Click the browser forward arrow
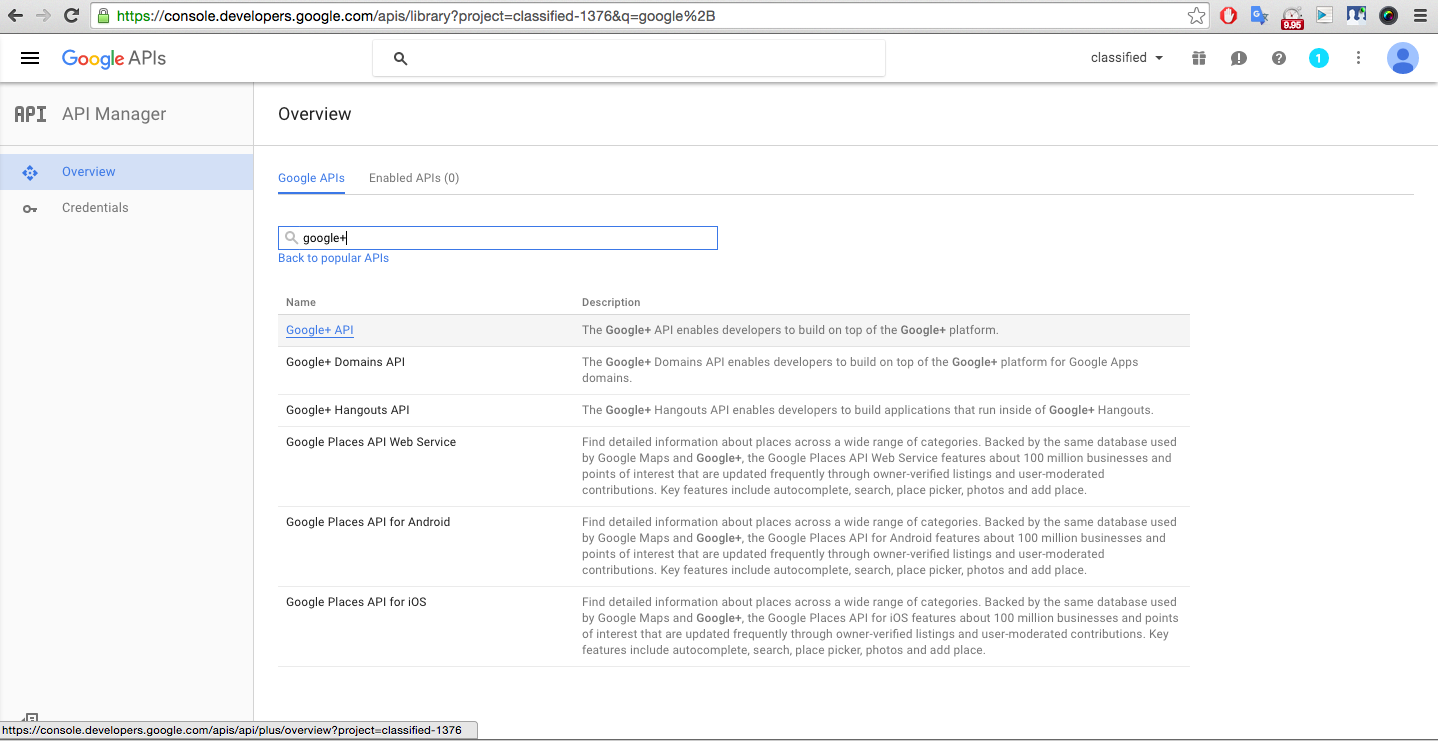Image resolution: width=1438 pixels, height=741 pixels. pyautogui.click(x=43, y=15)
